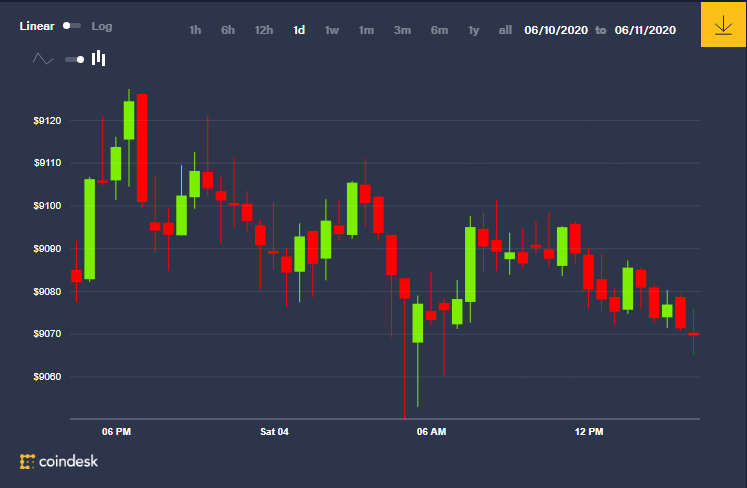The image size is (747, 488).
Task: Select the 6h time range
Action: 228,30
